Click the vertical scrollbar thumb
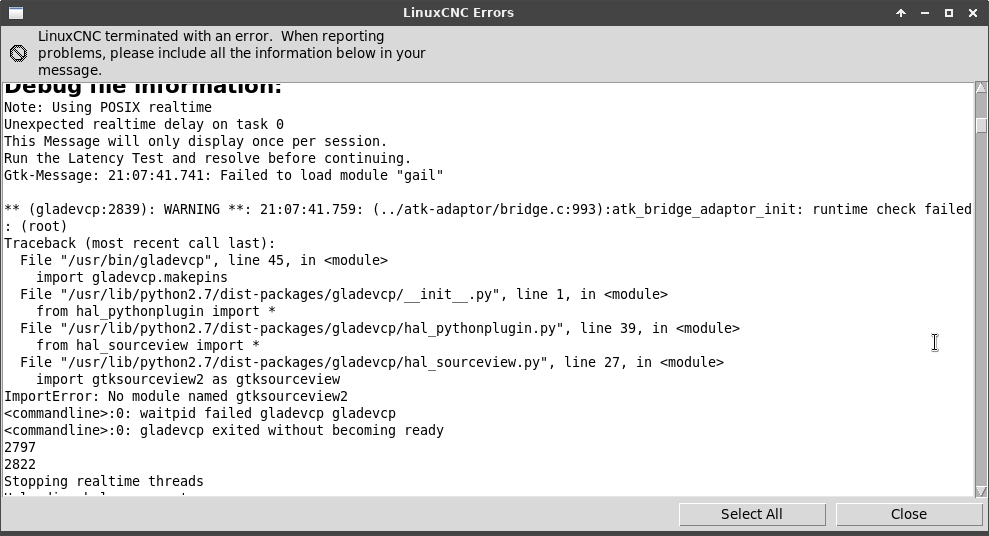 tap(981, 126)
